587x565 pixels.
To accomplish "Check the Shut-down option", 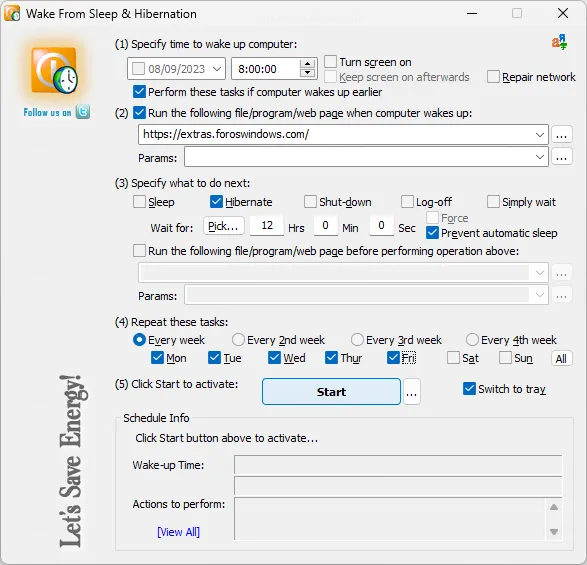I will [x=310, y=201].
